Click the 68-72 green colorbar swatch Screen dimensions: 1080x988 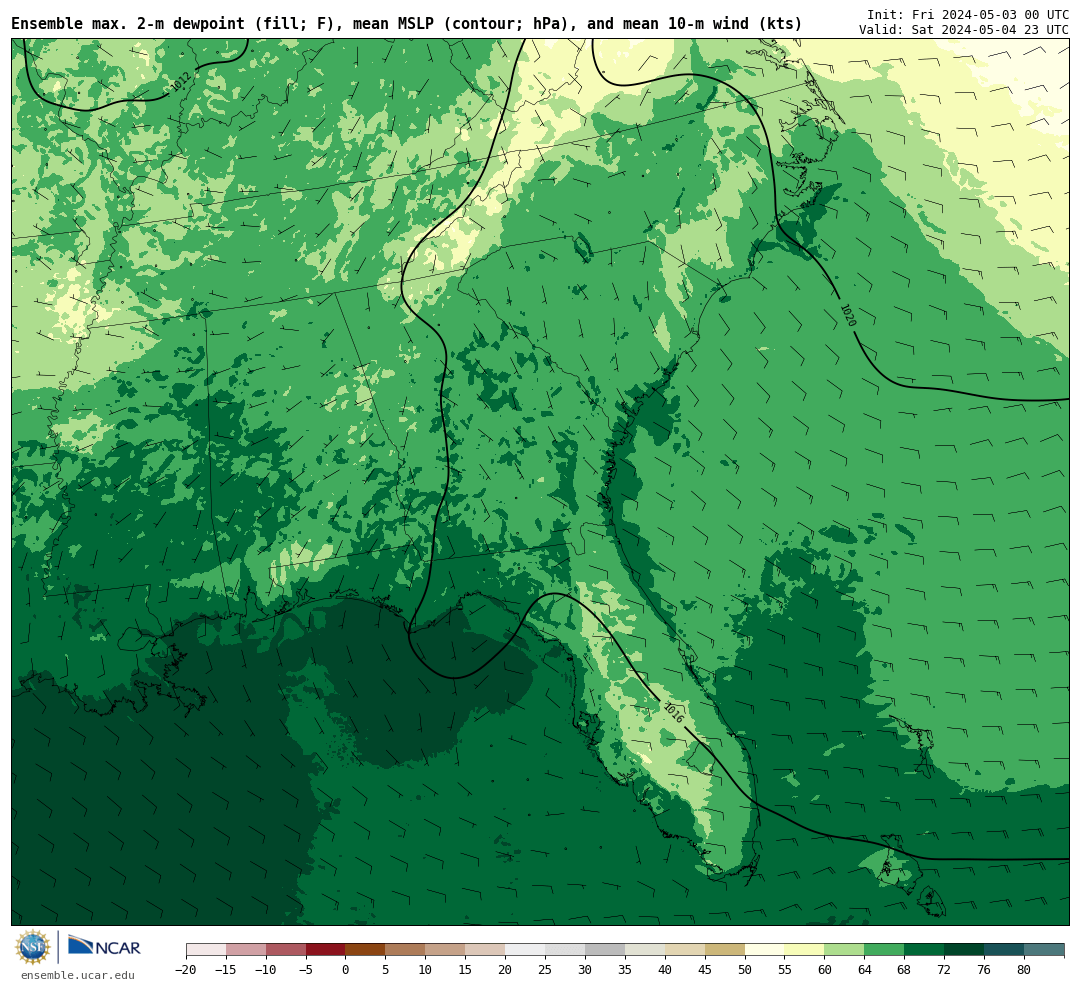point(924,951)
